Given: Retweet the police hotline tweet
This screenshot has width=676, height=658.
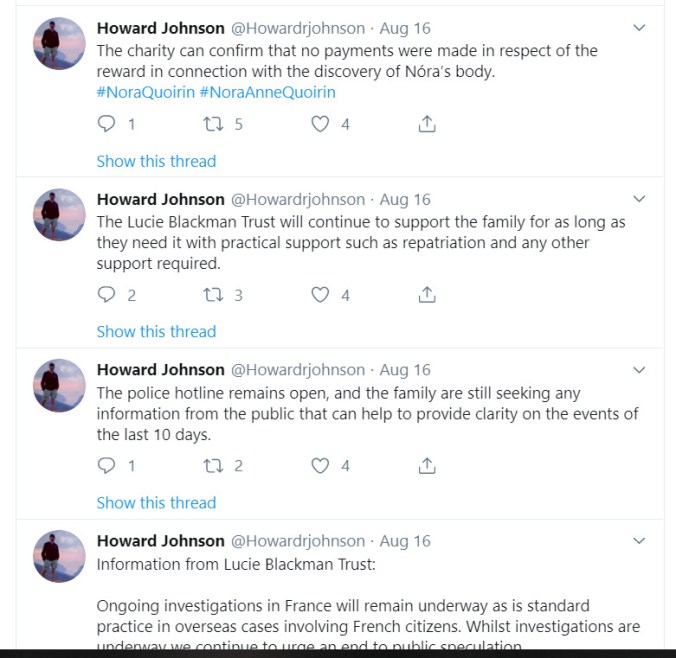Looking at the screenshot, I should [x=212, y=466].
